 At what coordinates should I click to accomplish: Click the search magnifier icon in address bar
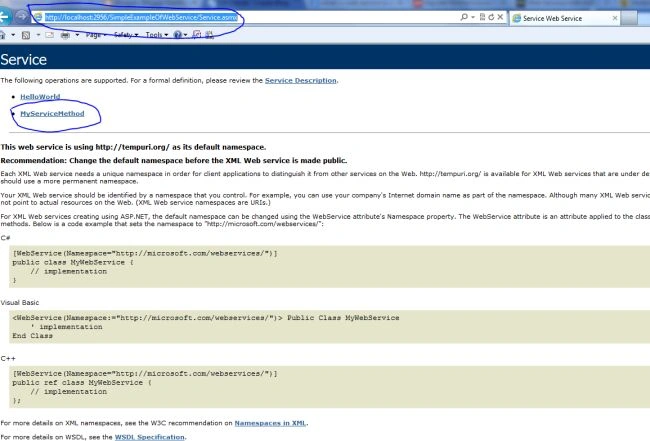[x=464, y=17]
